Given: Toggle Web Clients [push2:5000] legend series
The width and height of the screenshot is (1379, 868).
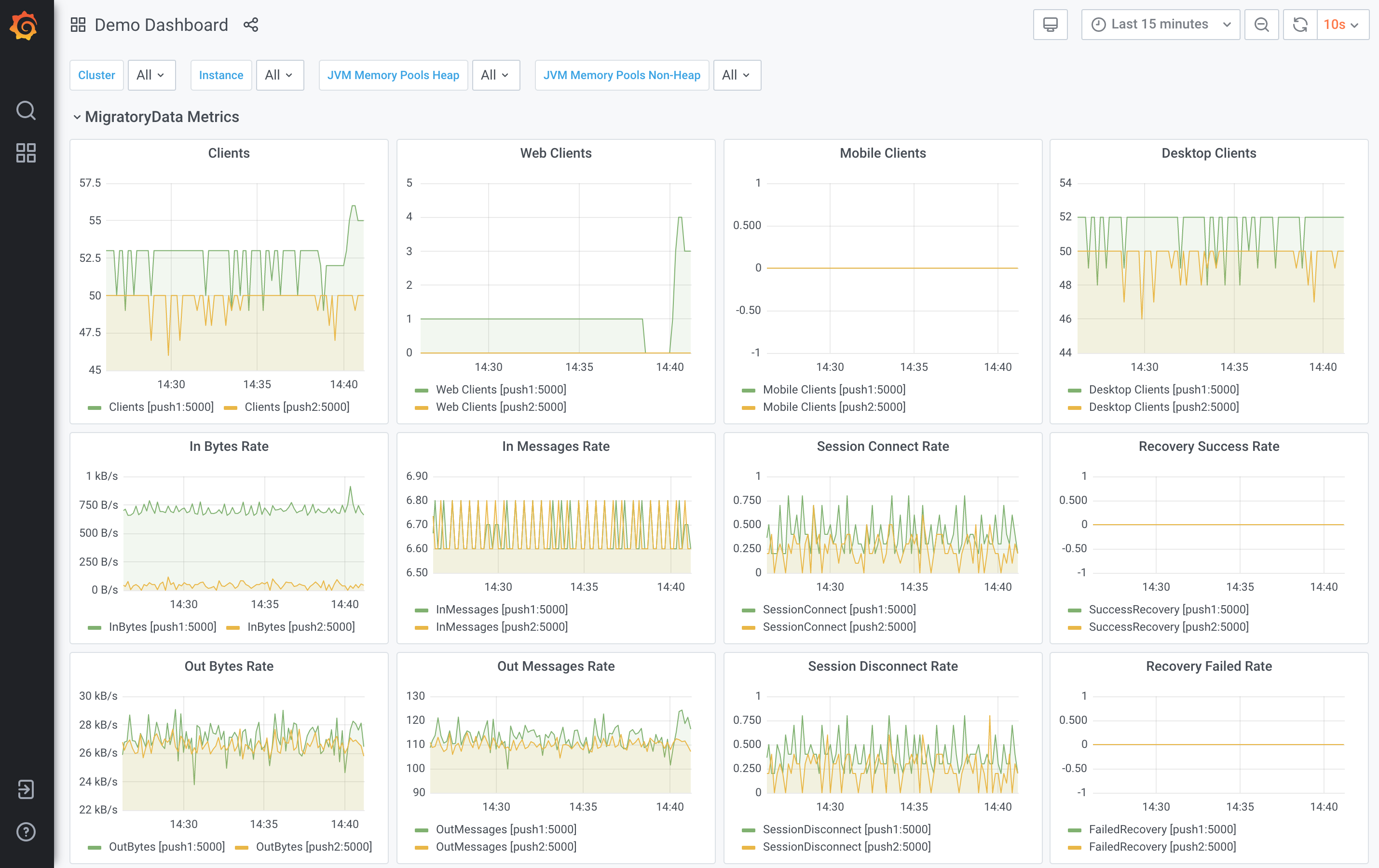Looking at the screenshot, I should pyautogui.click(x=501, y=407).
